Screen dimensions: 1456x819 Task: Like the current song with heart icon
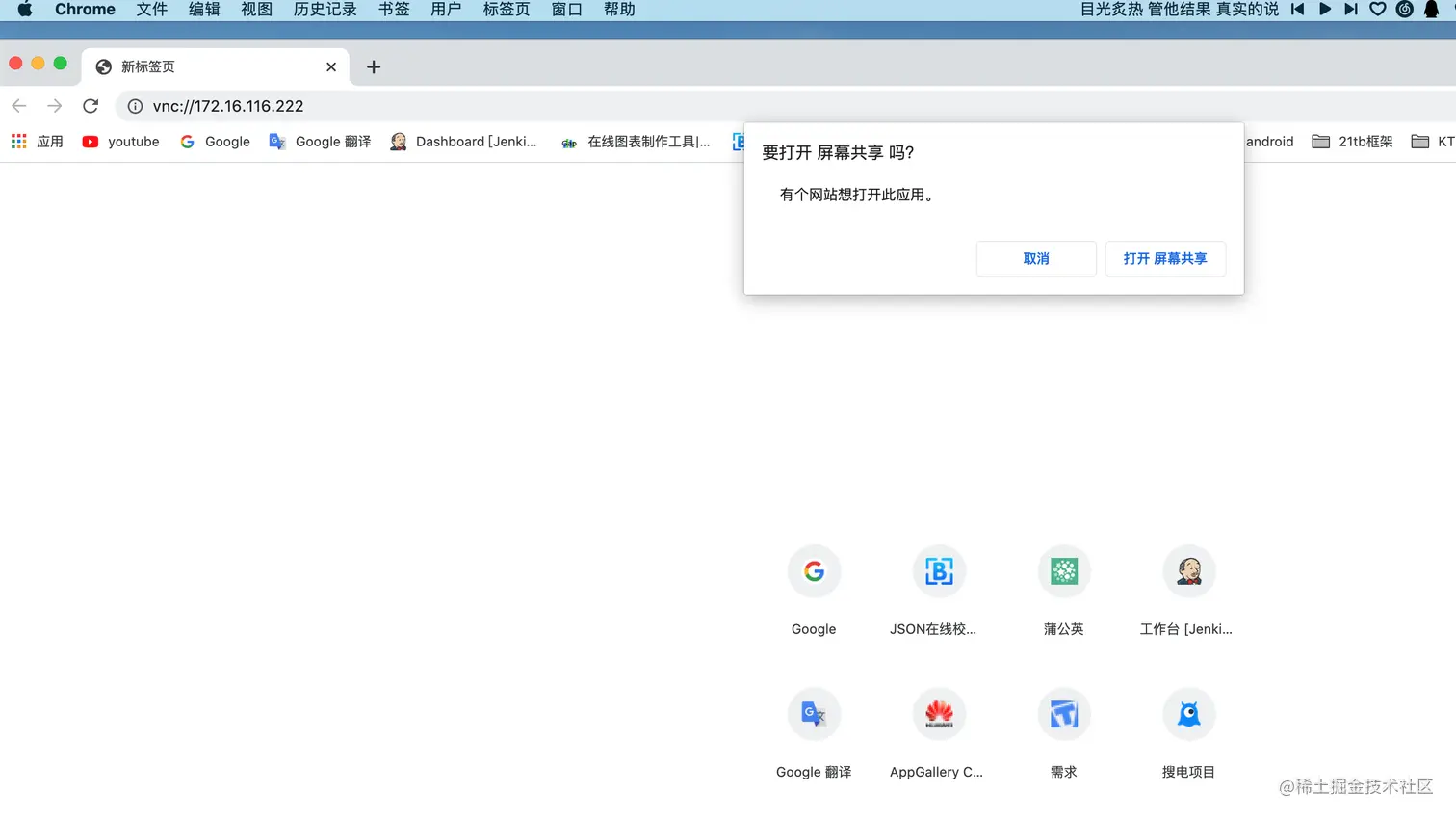(x=1378, y=10)
